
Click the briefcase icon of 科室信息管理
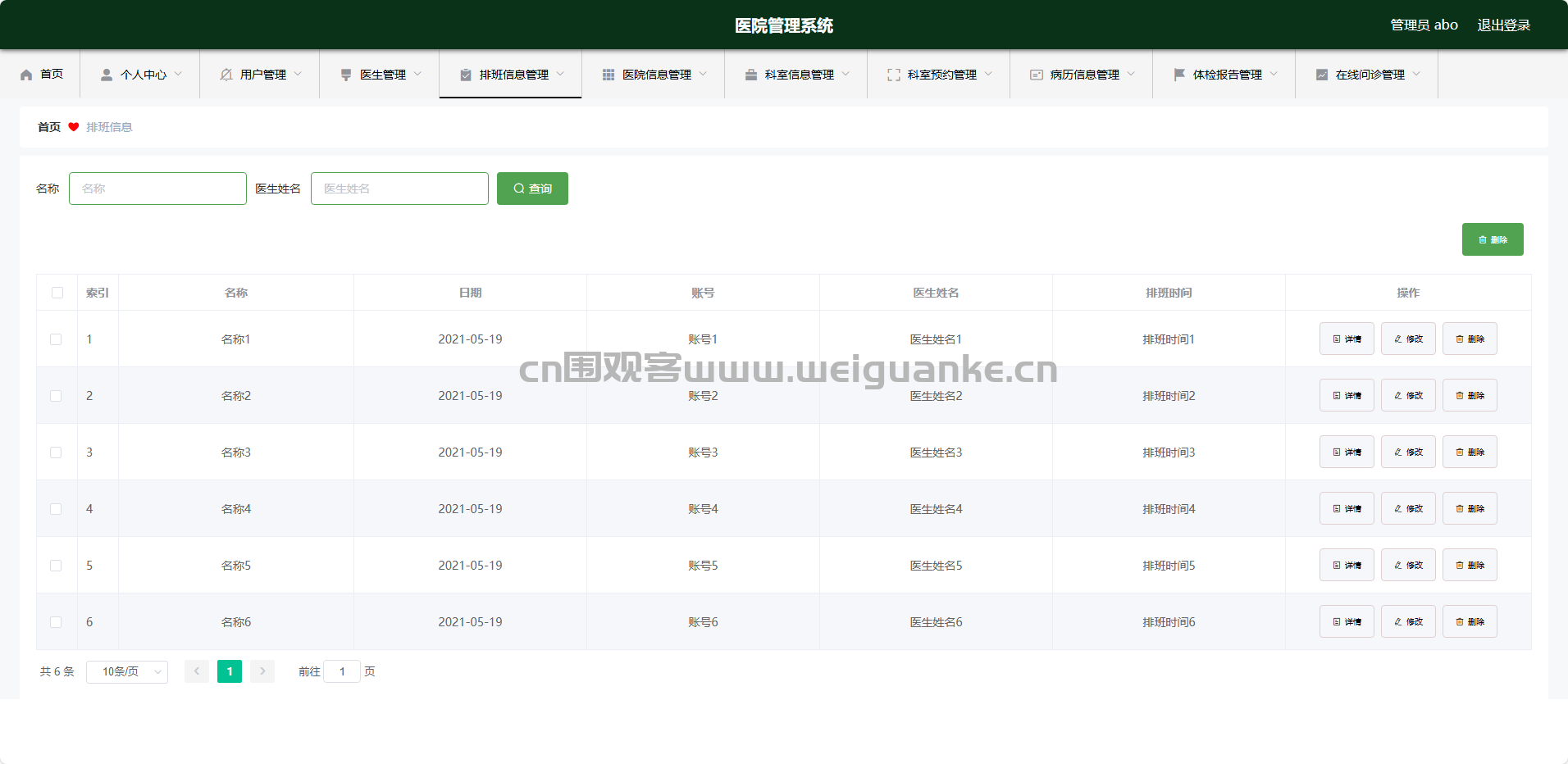(x=751, y=75)
